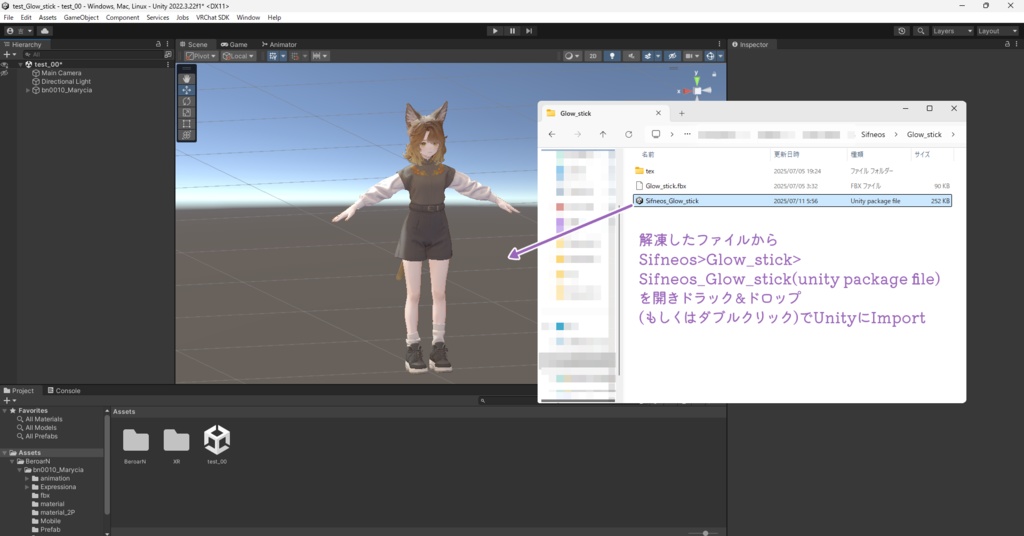Toggle Scene gizmo perspective lock
The height and width of the screenshot is (536, 1024).
[x=714, y=74]
